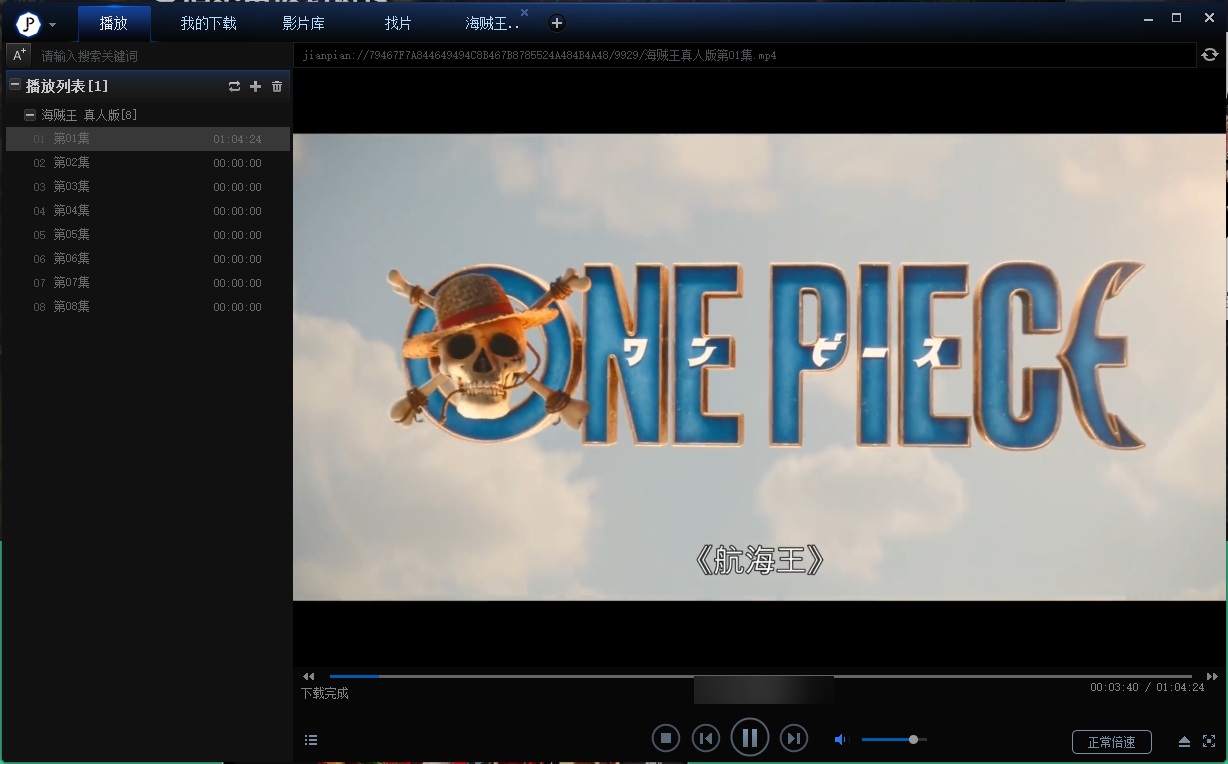1228x764 pixels.
Task: Collapse the 海贼王 真人版 folder
Action: coord(30,115)
